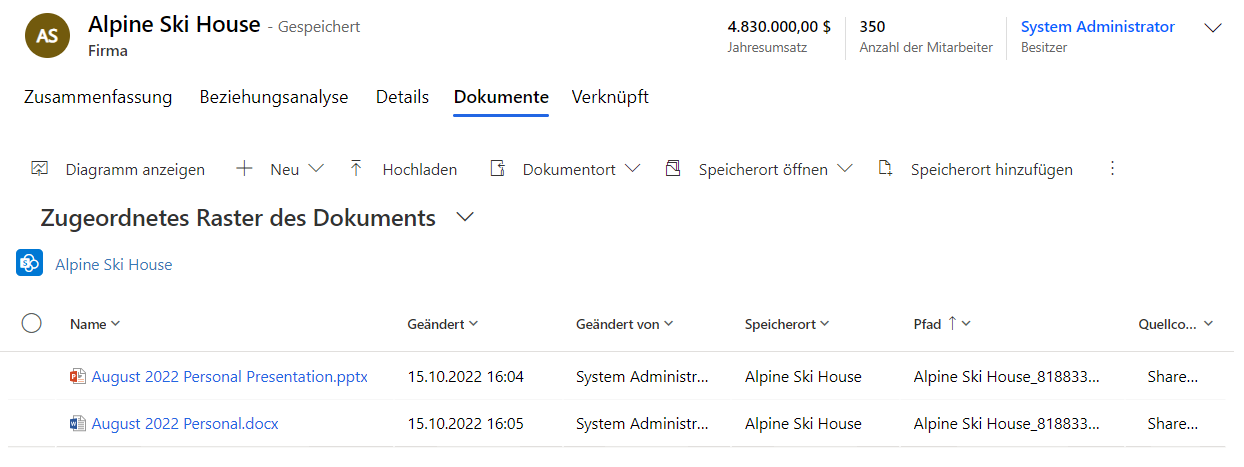Open the System Administrator owner link
Screen dimensions: 1244x467
[1098, 27]
